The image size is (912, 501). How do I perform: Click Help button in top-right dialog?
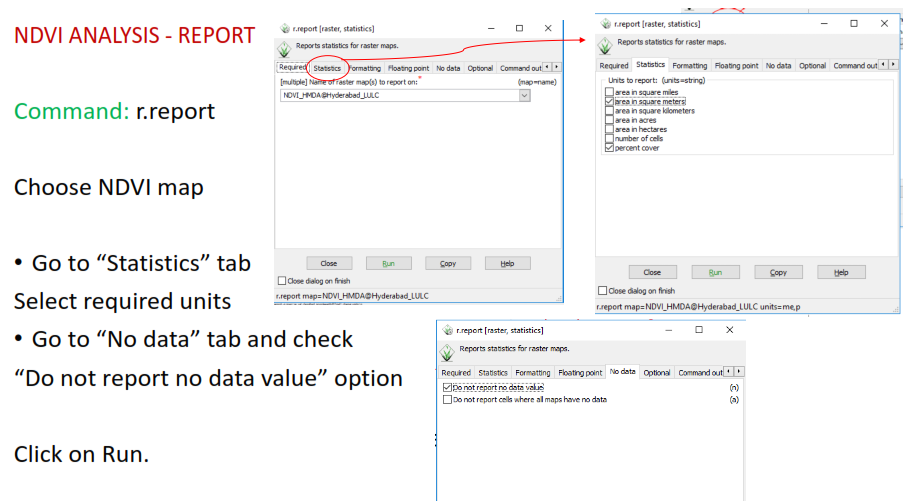pos(841,272)
